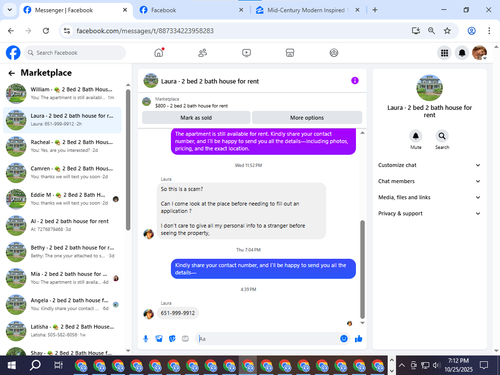500x375 pixels.
Task: Open the emoji picker in message box
Action: pyautogui.click(x=344, y=339)
